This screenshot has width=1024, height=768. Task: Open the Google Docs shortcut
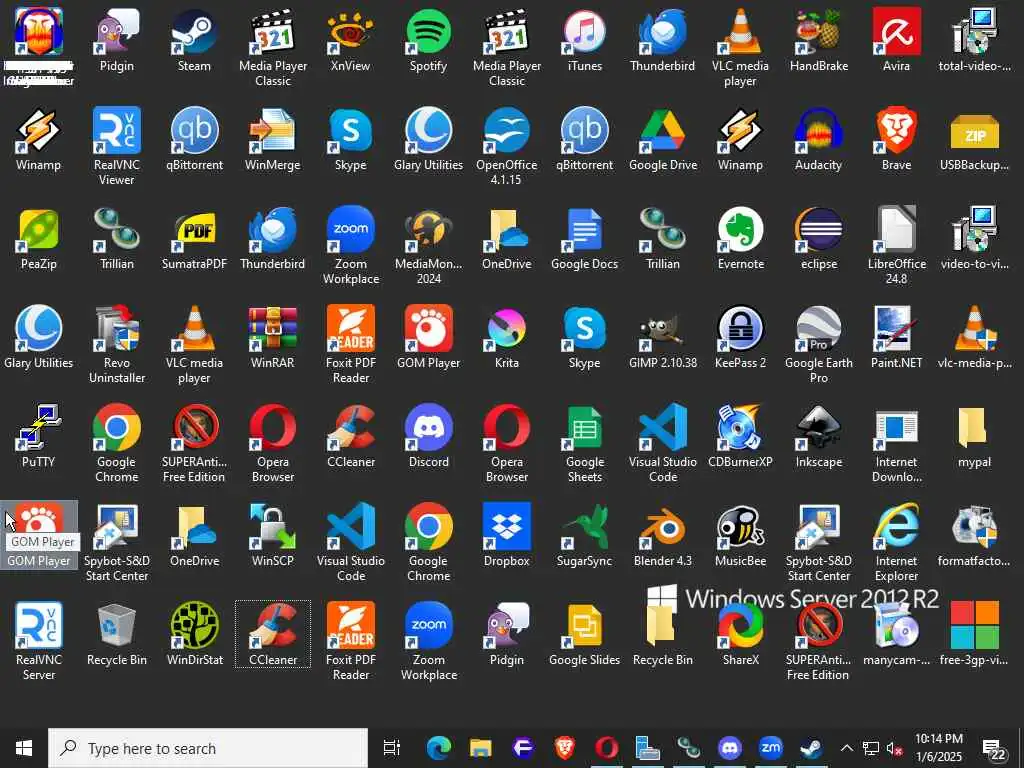[x=584, y=239]
